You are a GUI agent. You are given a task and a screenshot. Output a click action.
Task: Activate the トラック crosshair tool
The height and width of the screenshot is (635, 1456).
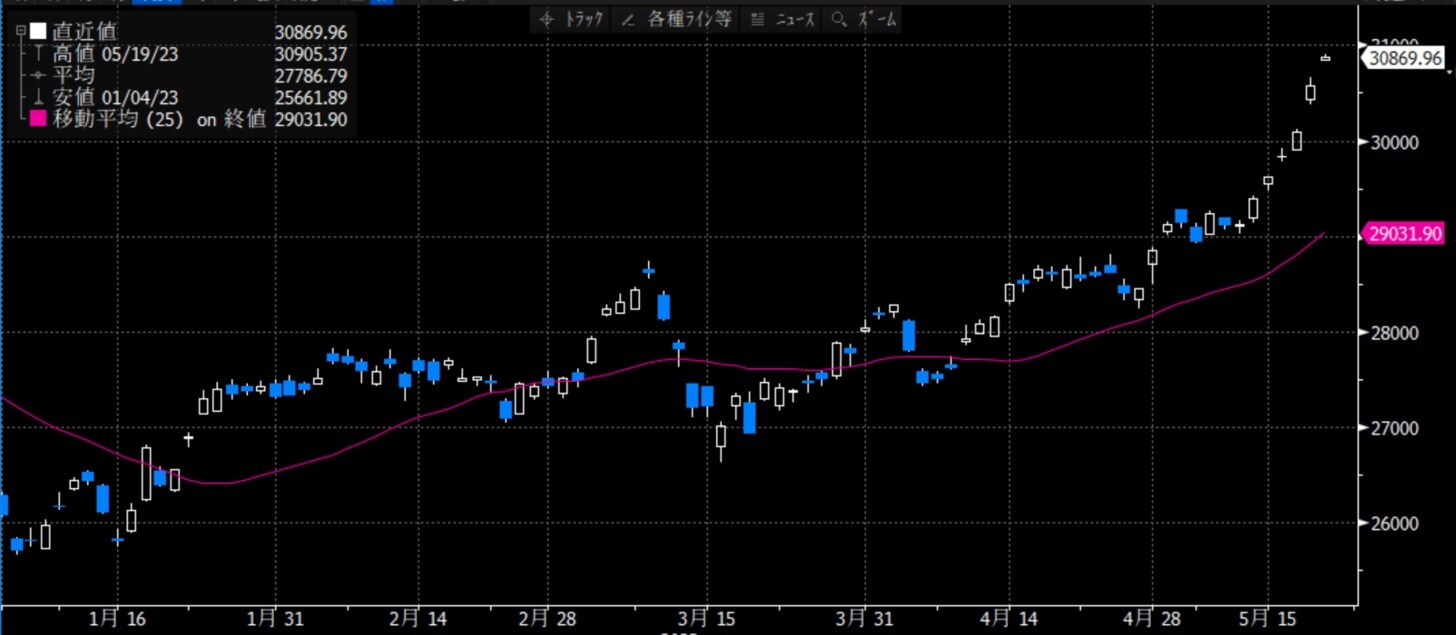coord(573,20)
